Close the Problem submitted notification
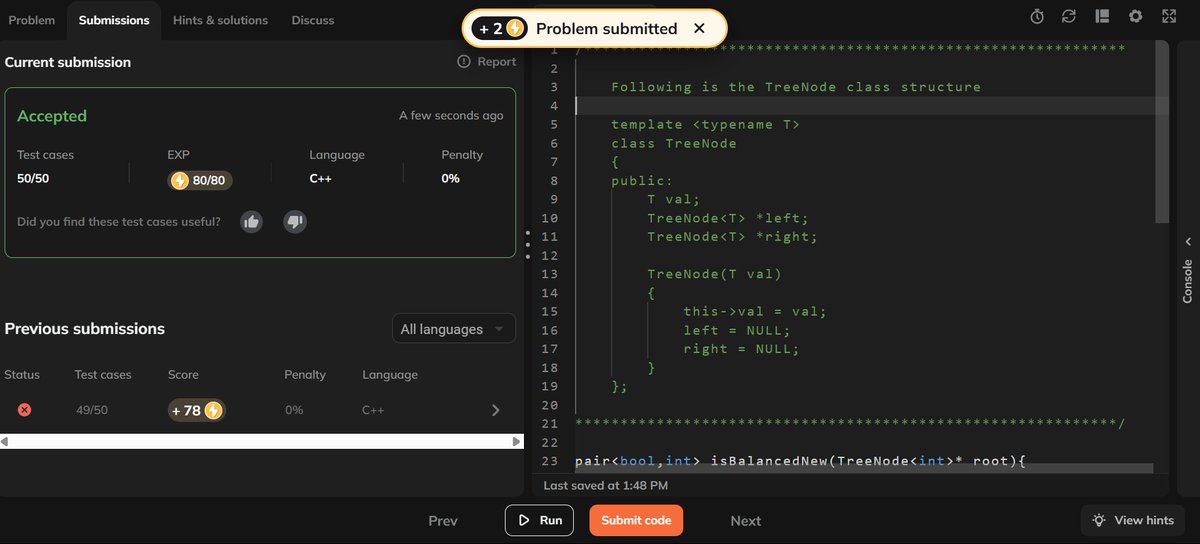Image resolution: width=1200 pixels, height=544 pixels. tap(699, 28)
